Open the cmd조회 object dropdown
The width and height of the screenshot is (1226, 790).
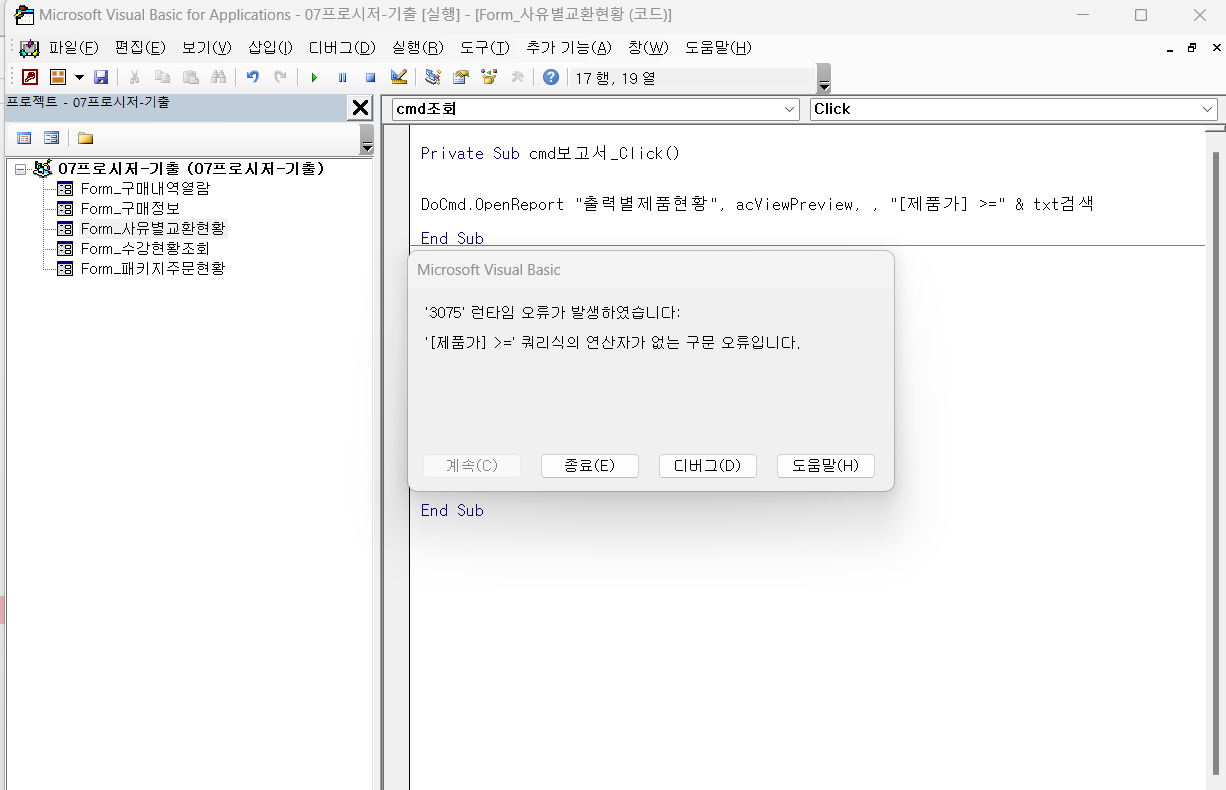click(x=790, y=109)
